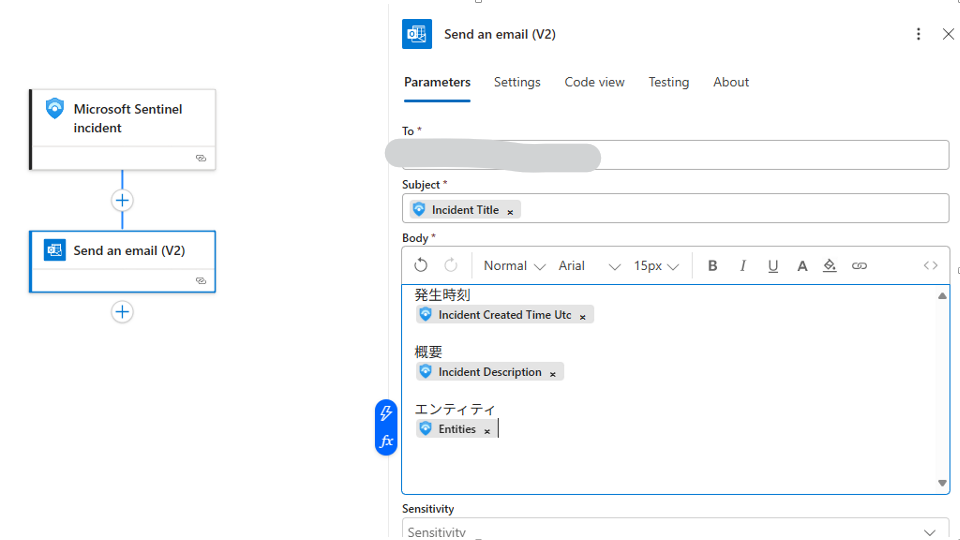
Task: Switch to the Settings tab
Action: click(517, 82)
